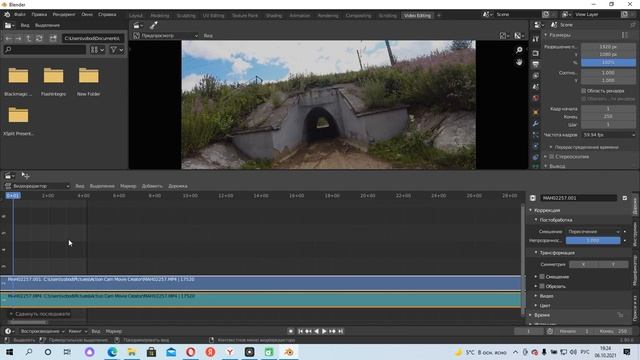Click the file path field

pyautogui.click(x=93, y=38)
